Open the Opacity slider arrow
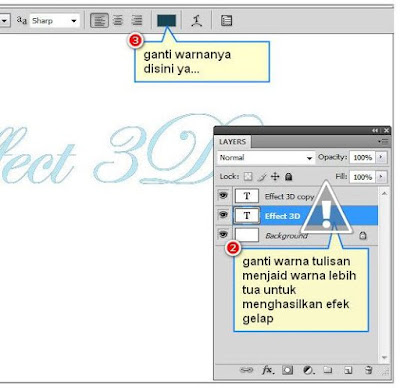 coord(381,157)
